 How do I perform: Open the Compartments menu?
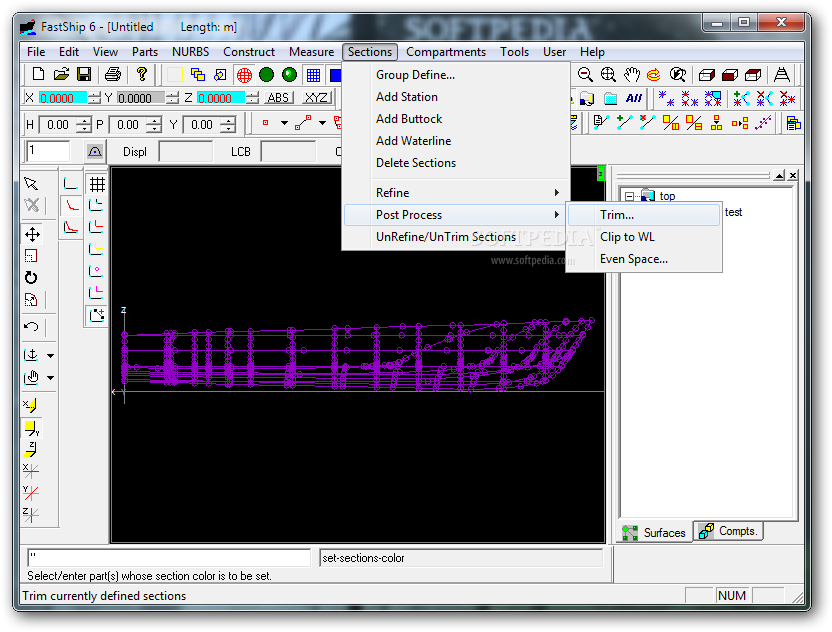pyautogui.click(x=446, y=52)
